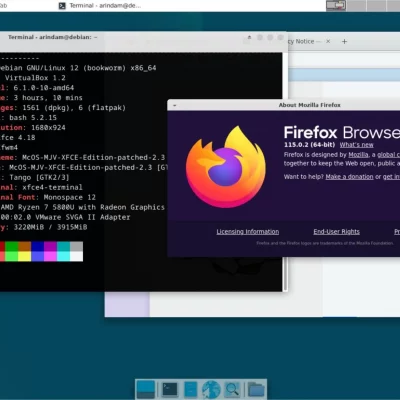Viewport: 400px width, 400px height.
Task: Click the kernel '6.1.0-10-amd64' text
Action: 44,88
